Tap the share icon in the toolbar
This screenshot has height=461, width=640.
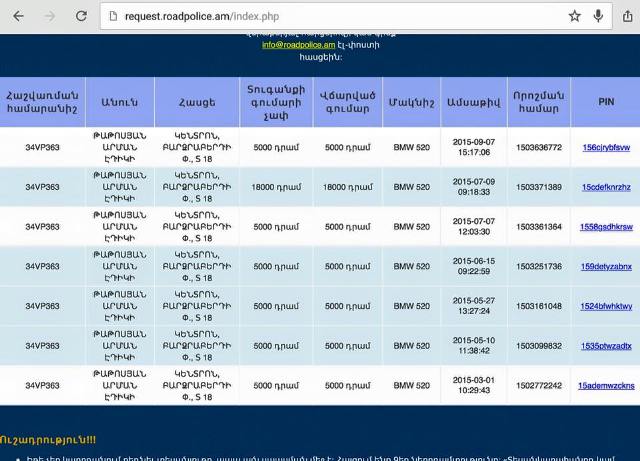(x=627, y=16)
